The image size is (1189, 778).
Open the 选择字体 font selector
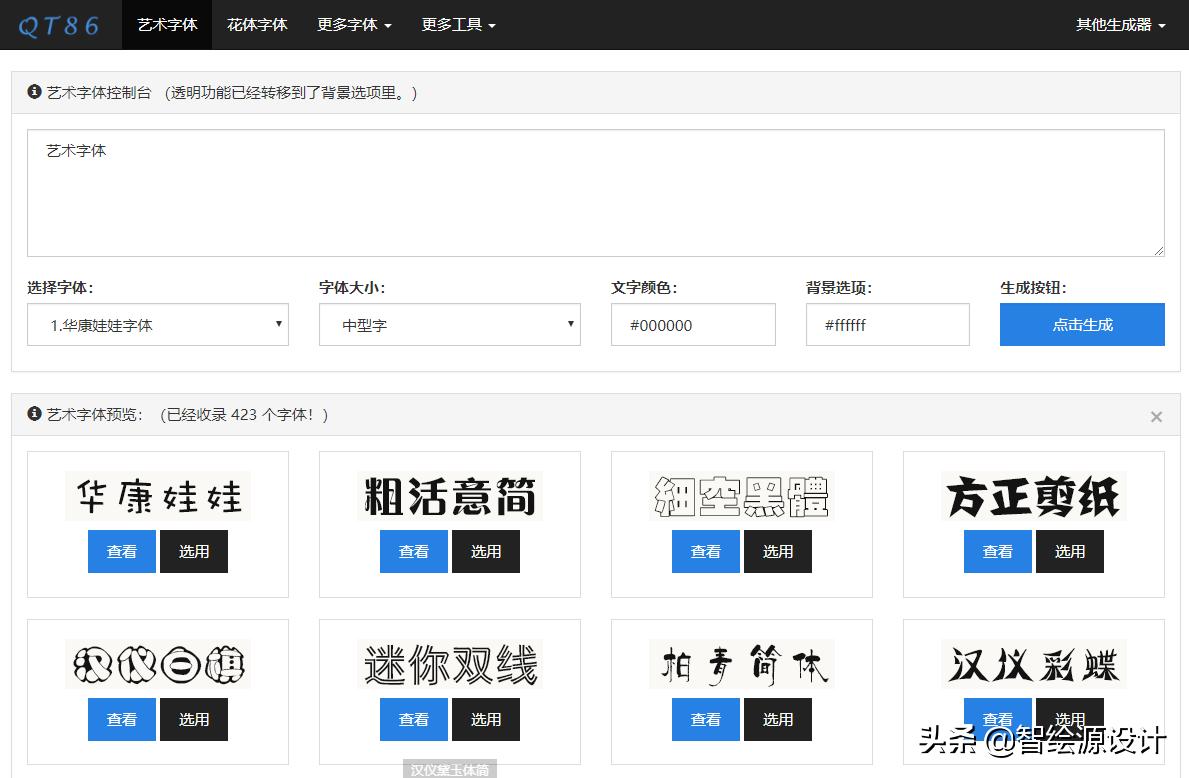[157, 324]
